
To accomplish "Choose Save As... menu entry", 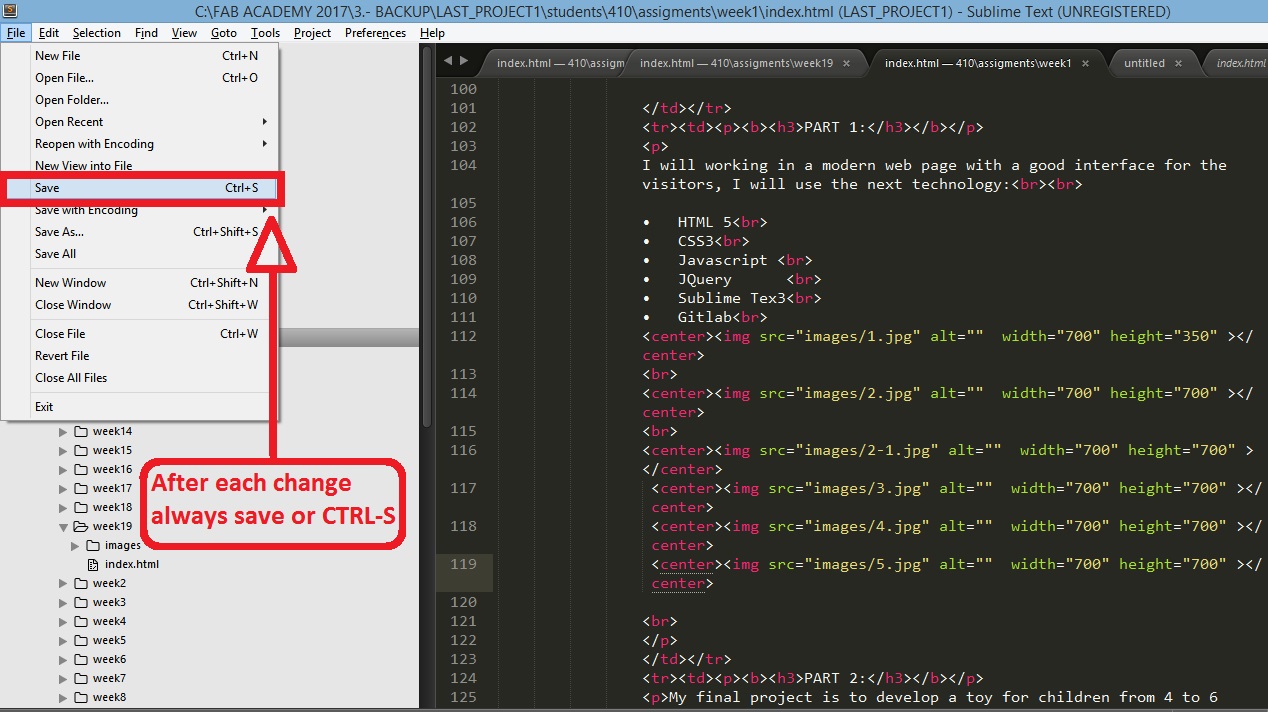I will point(140,232).
